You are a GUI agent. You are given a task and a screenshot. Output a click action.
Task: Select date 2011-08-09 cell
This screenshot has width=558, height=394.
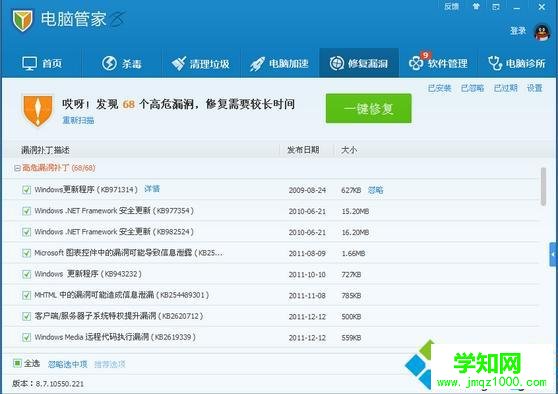coord(307,253)
